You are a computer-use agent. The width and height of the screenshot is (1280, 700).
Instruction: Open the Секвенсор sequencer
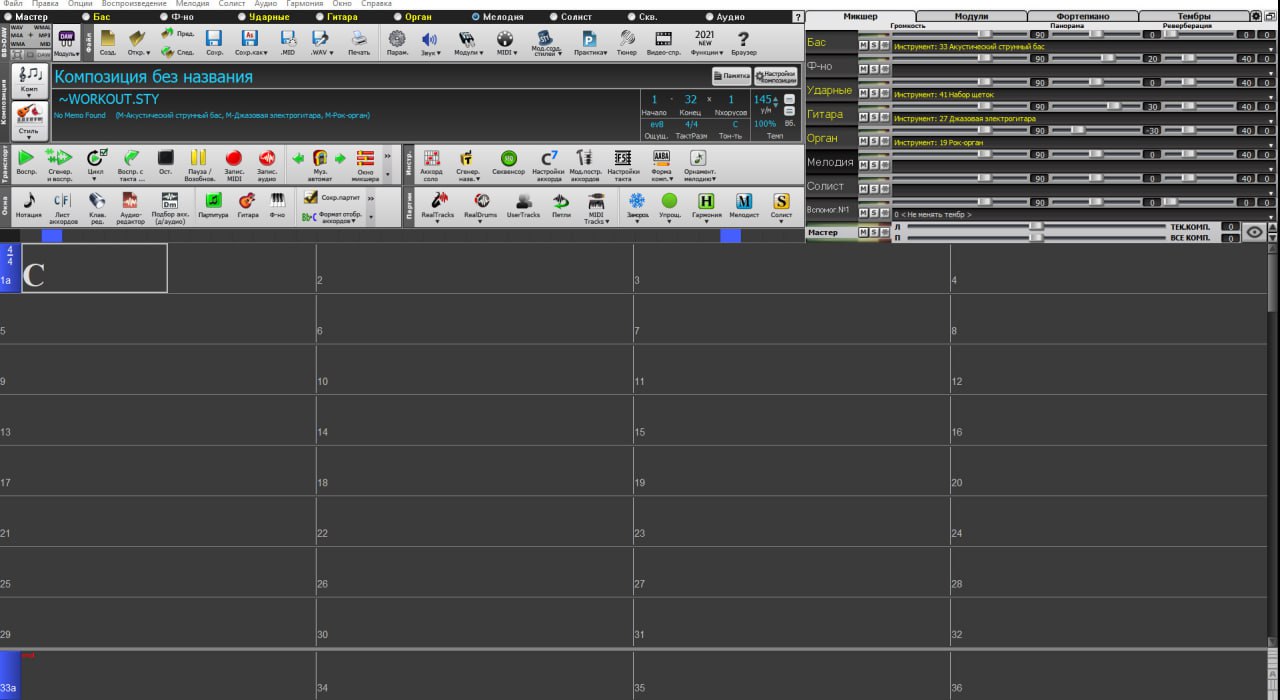(x=508, y=163)
